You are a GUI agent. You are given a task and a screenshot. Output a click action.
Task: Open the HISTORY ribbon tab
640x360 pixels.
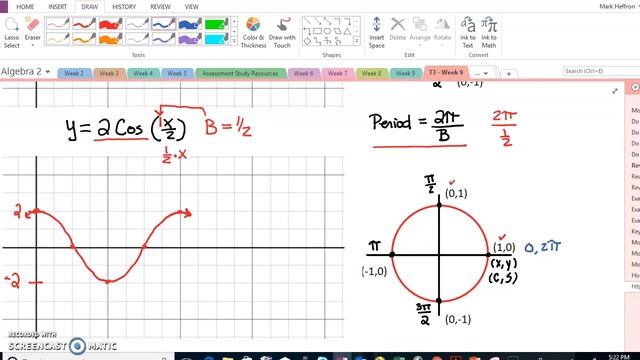coord(124,7)
